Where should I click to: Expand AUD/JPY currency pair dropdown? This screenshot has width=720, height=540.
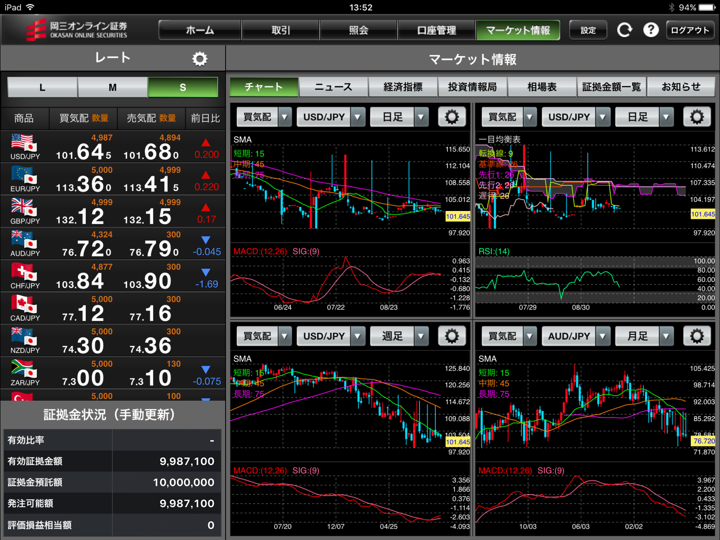click(574, 337)
